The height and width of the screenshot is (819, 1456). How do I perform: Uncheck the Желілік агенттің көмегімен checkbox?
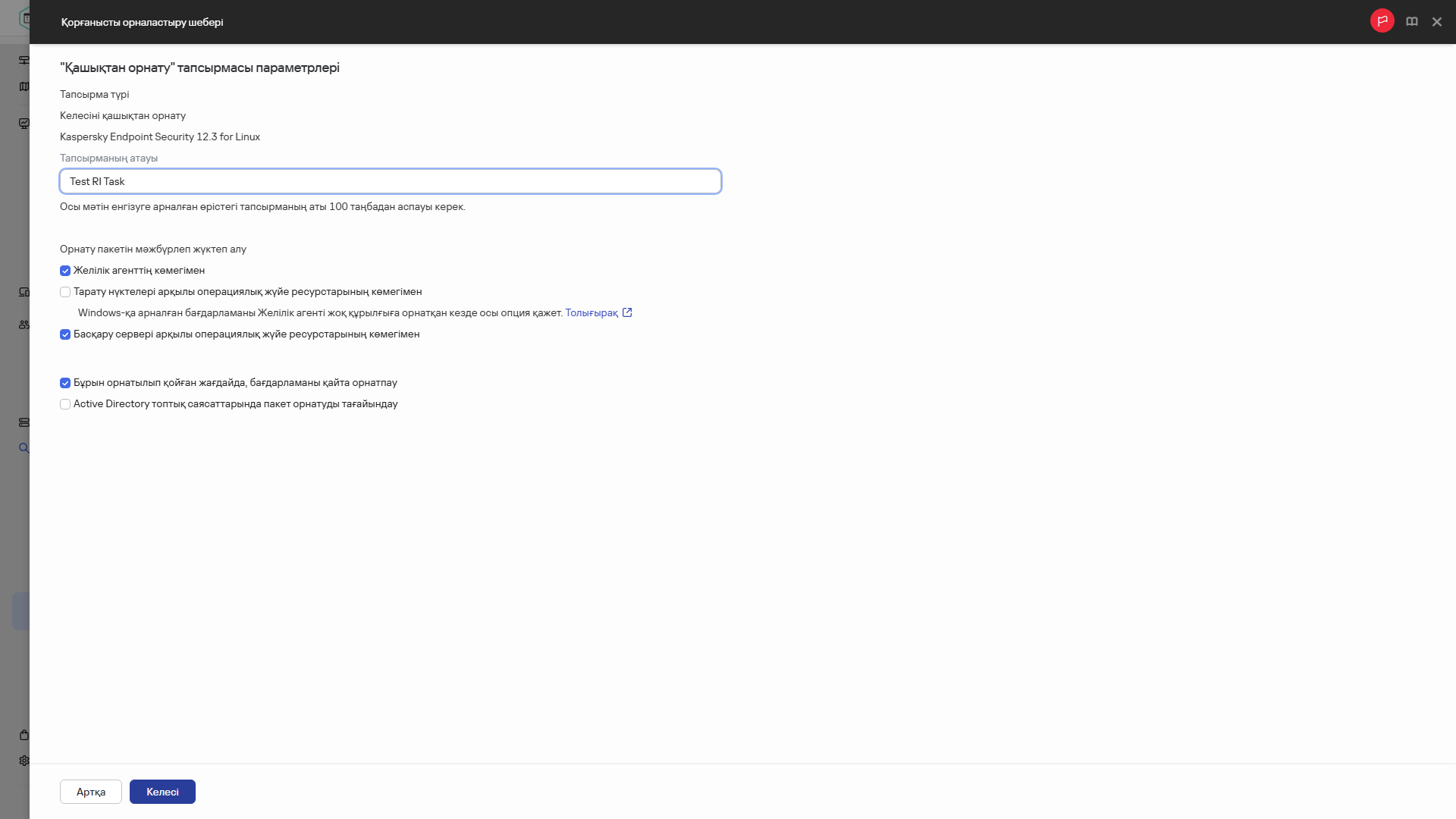(x=65, y=271)
